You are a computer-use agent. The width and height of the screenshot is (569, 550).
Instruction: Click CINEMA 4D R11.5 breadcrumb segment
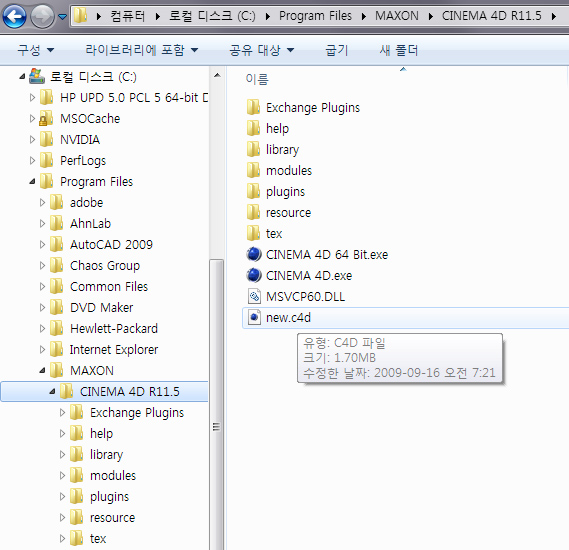tap(491, 16)
